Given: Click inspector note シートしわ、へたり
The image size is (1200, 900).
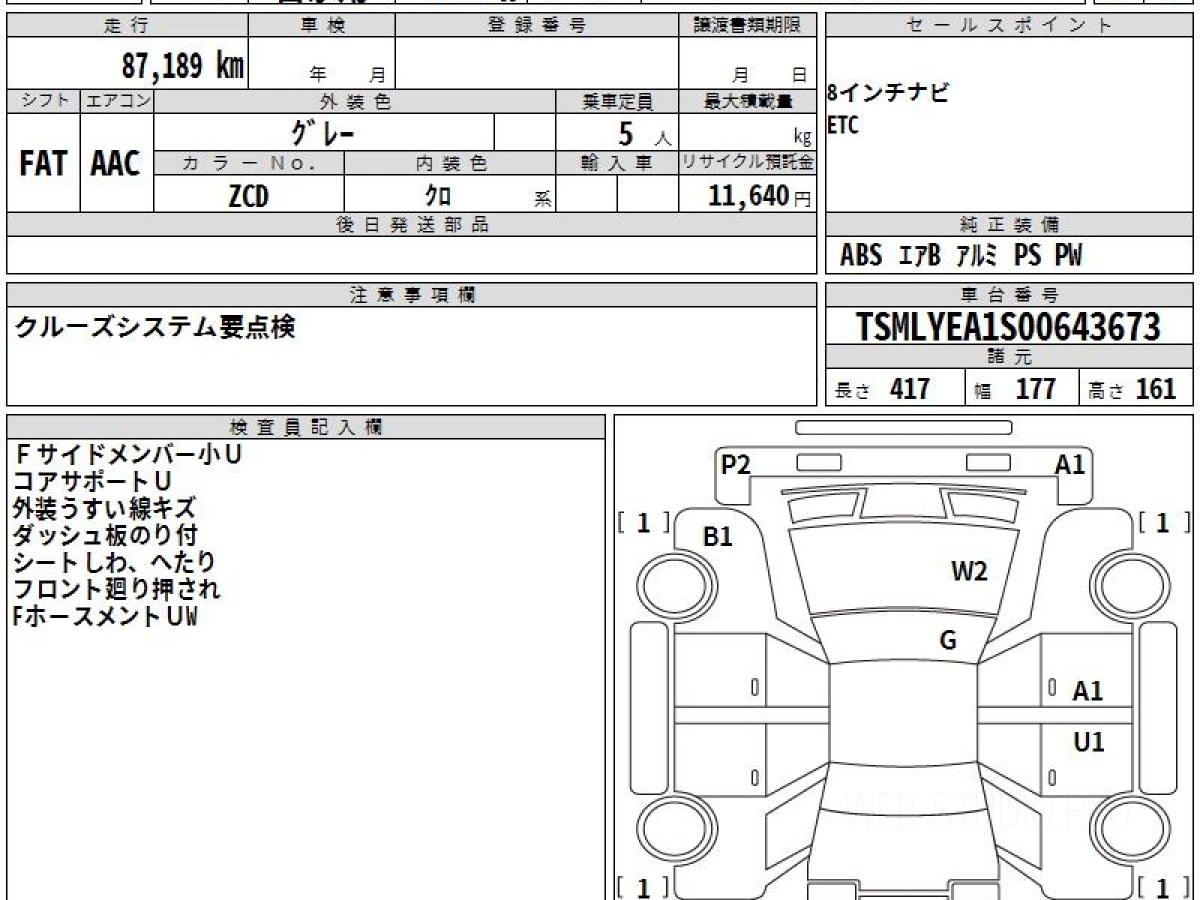Looking at the screenshot, I should (115, 562).
